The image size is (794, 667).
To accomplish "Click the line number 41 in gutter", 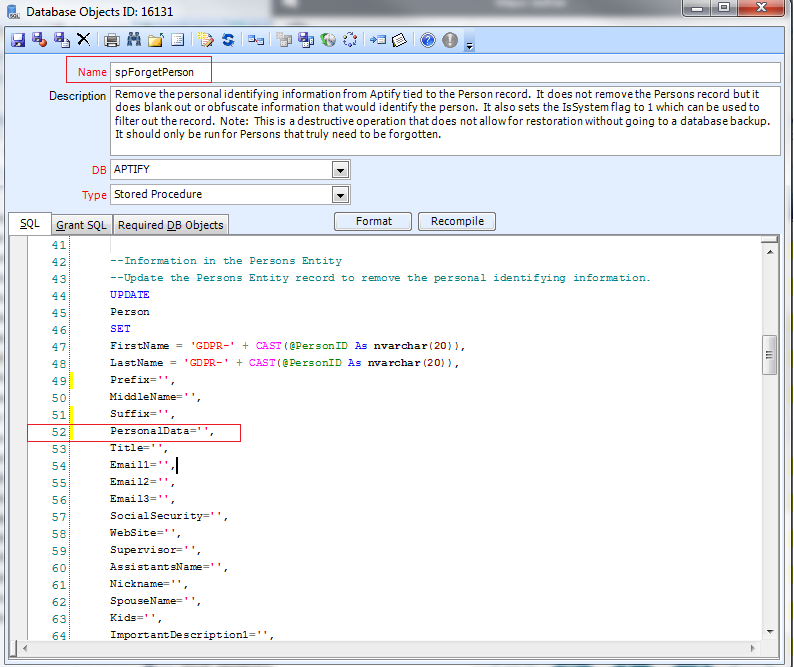I will pyautogui.click(x=59, y=245).
